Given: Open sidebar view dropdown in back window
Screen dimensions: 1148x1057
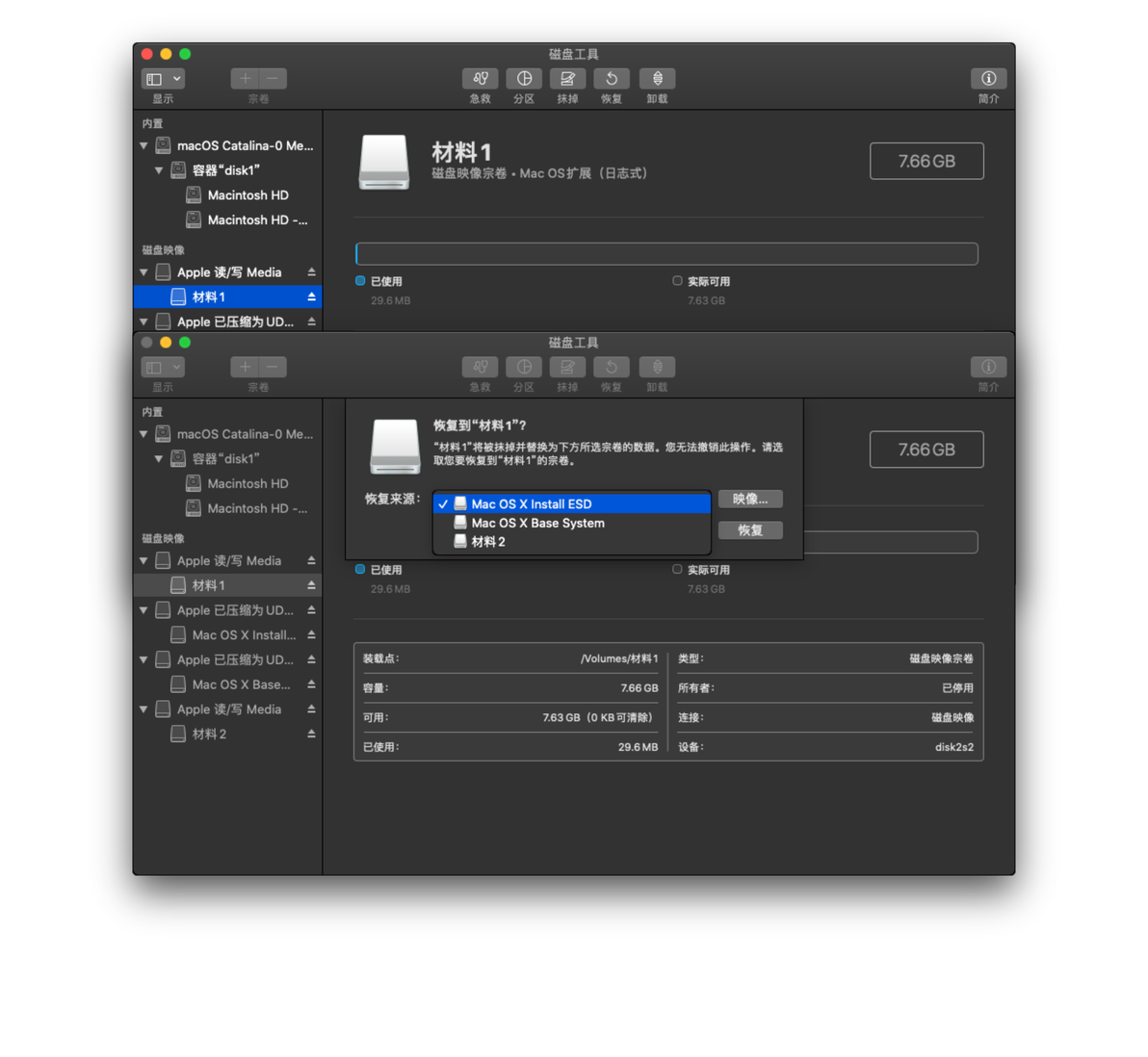Looking at the screenshot, I should (x=163, y=78).
